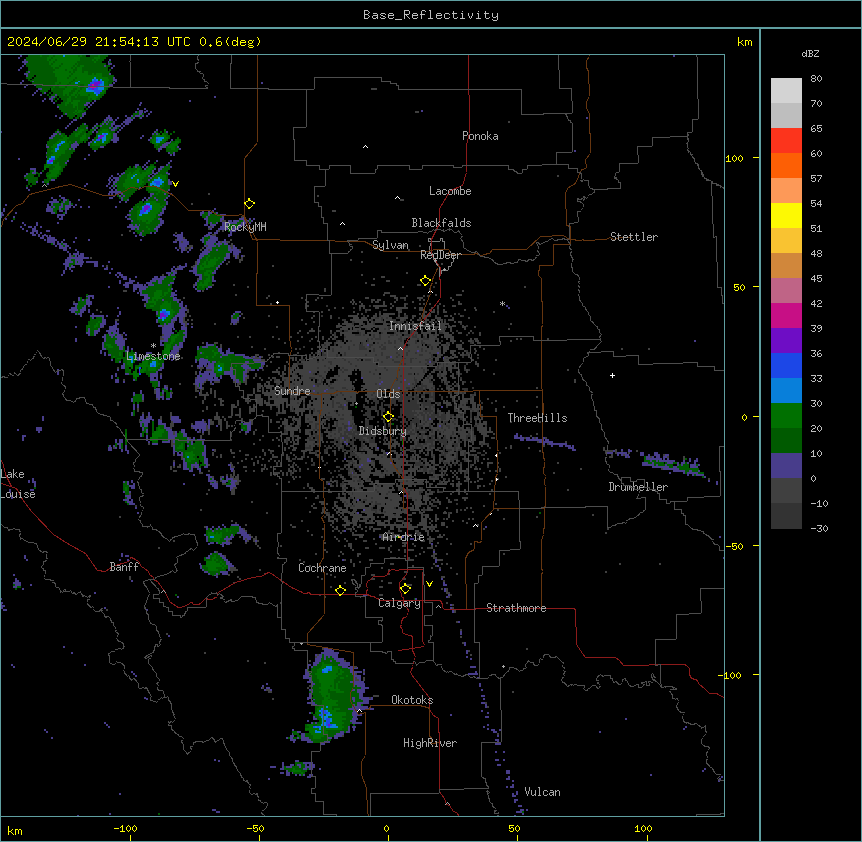Click the yellow marker south of RedDeer
The height and width of the screenshot is (842, 862).
click(426, 281)
